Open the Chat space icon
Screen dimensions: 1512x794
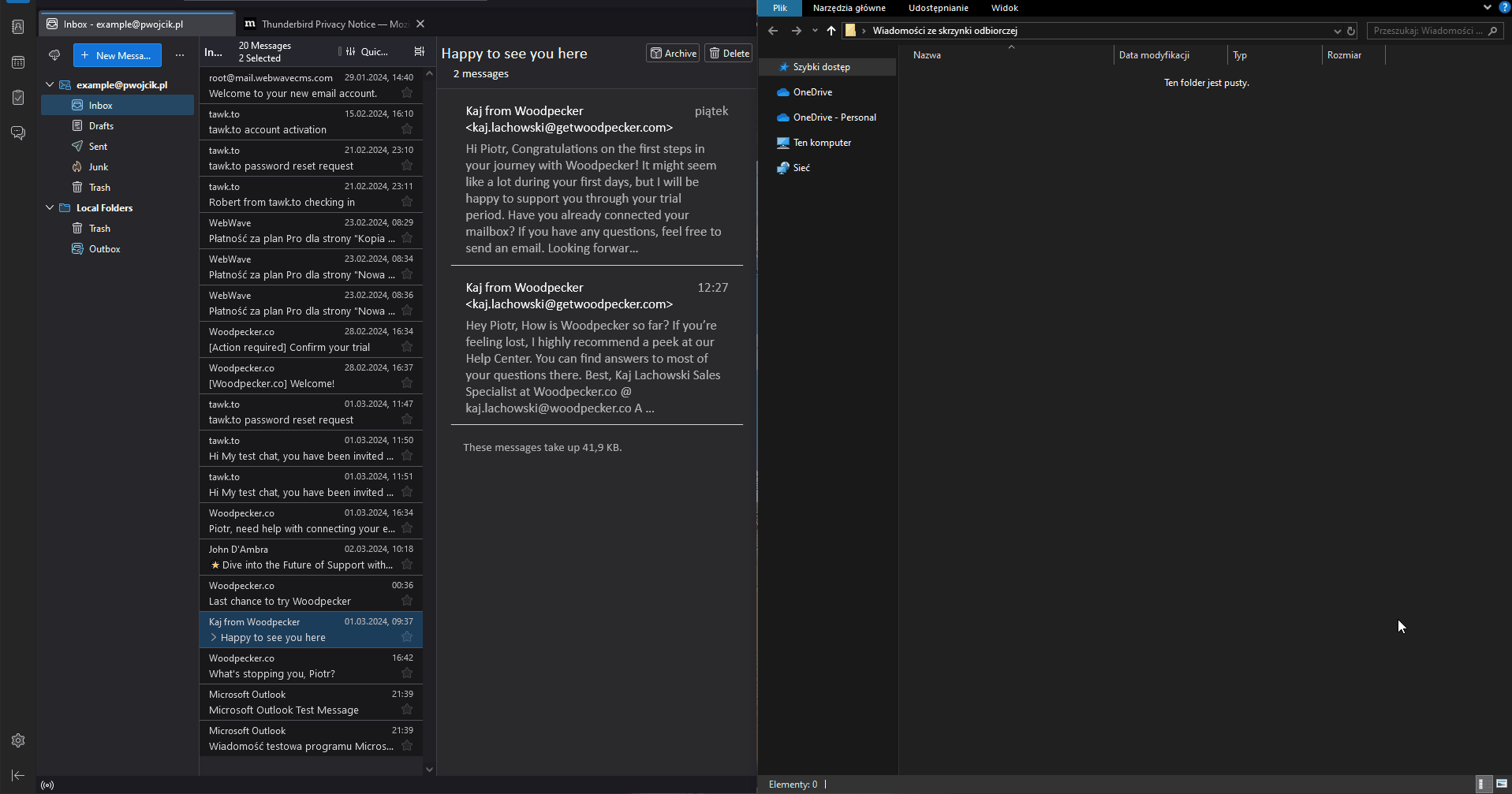pos(18,132)
